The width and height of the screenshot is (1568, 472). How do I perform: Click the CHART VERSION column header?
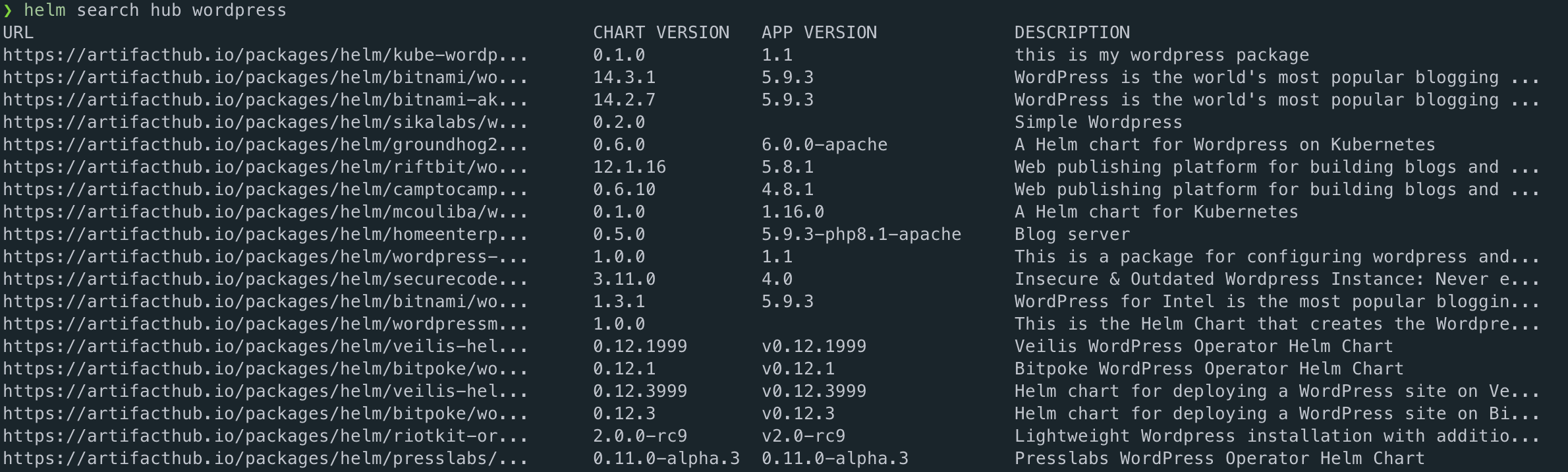point(661,33)
